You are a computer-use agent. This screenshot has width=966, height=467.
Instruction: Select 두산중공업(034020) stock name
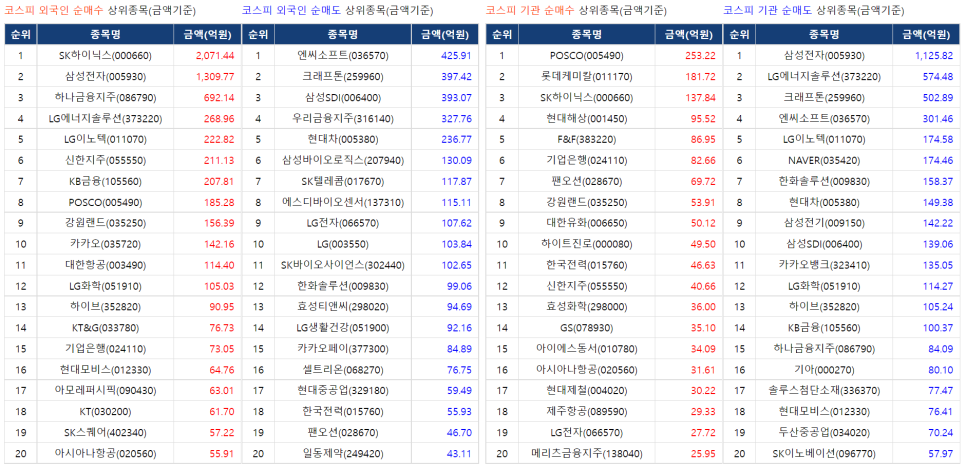click(826, 432)
